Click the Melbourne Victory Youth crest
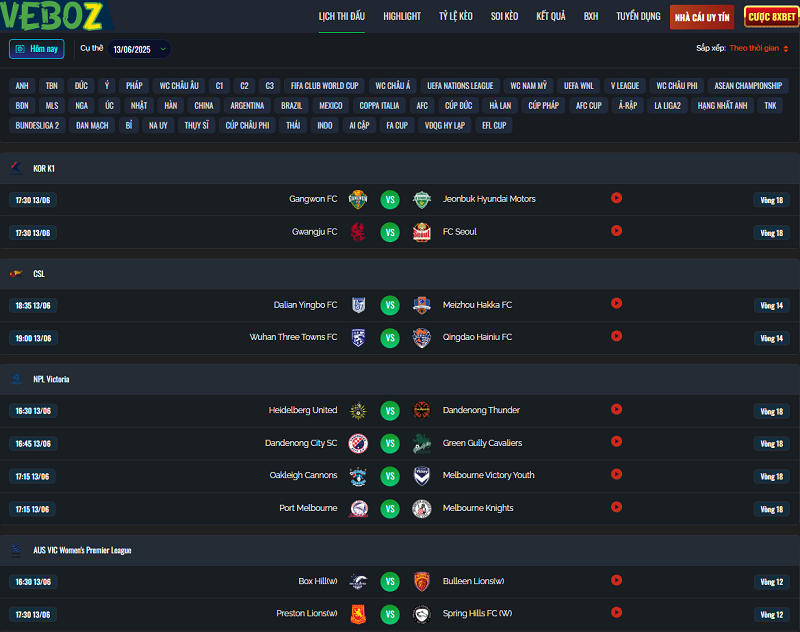 point(422,476)
